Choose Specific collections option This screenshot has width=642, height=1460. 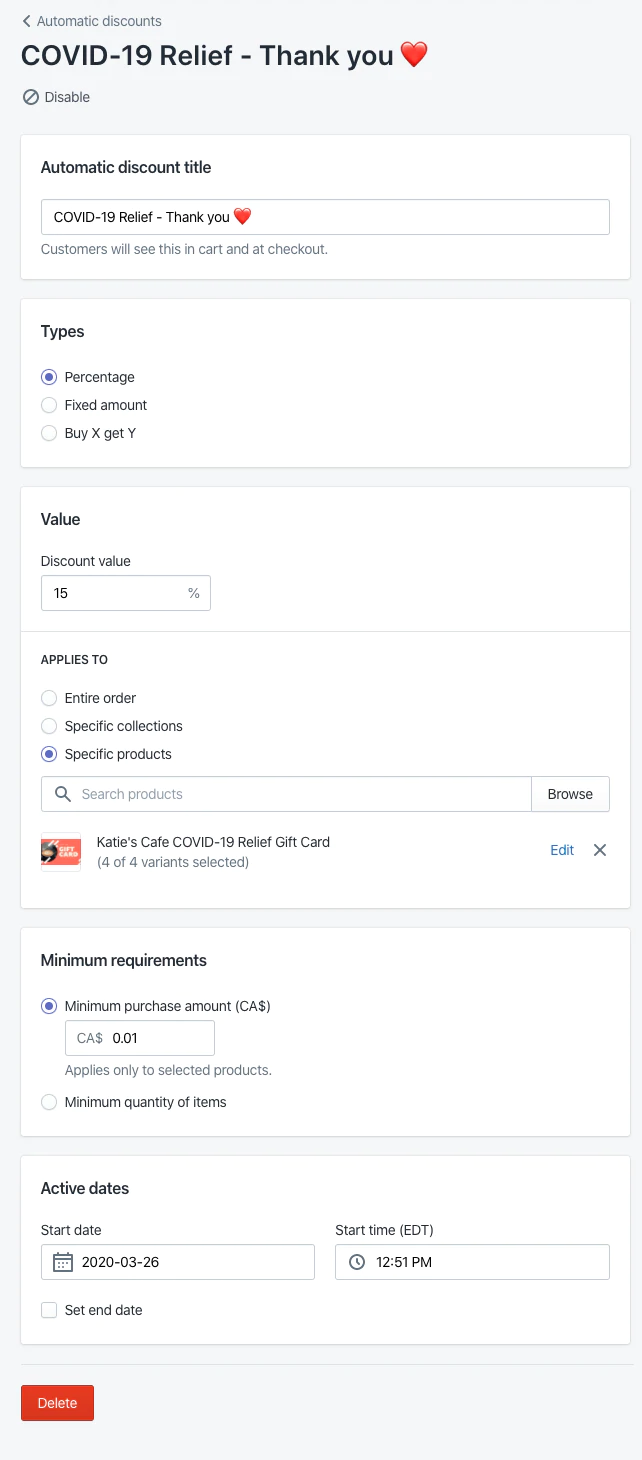(49, 726)
